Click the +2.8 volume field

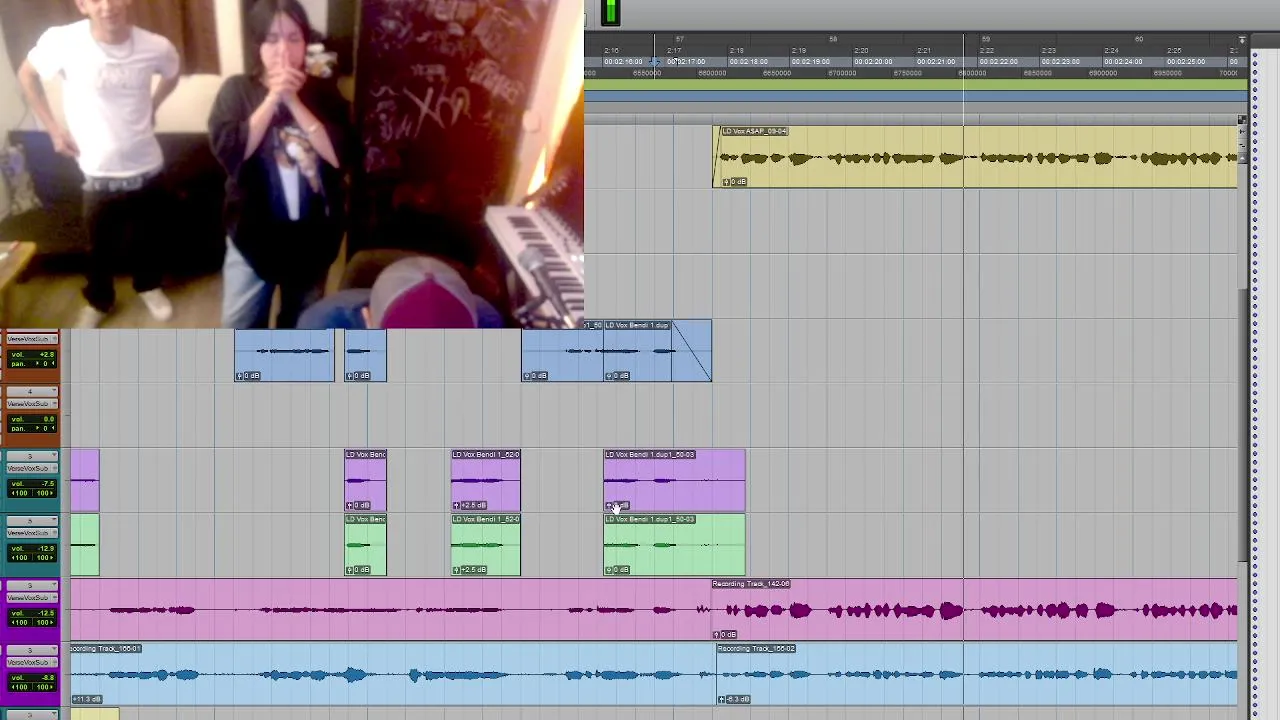[32, 355]
